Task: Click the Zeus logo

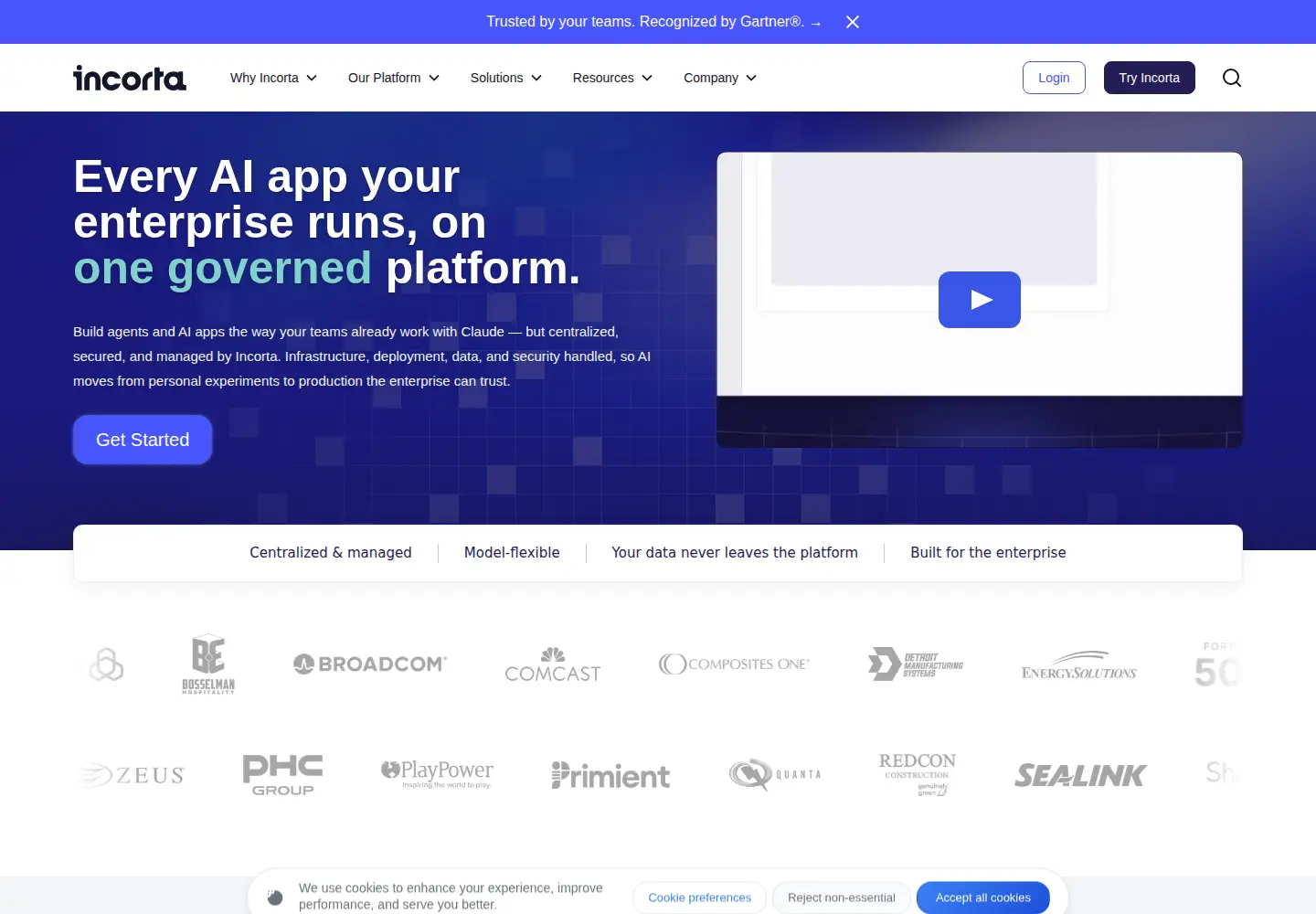Action: point(132,775)
